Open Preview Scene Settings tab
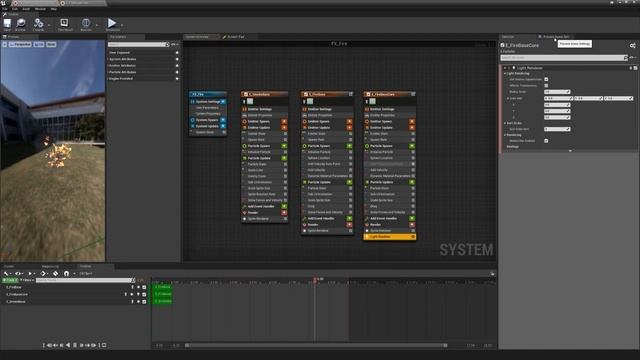The image size is (640, 360). [555, 37]
